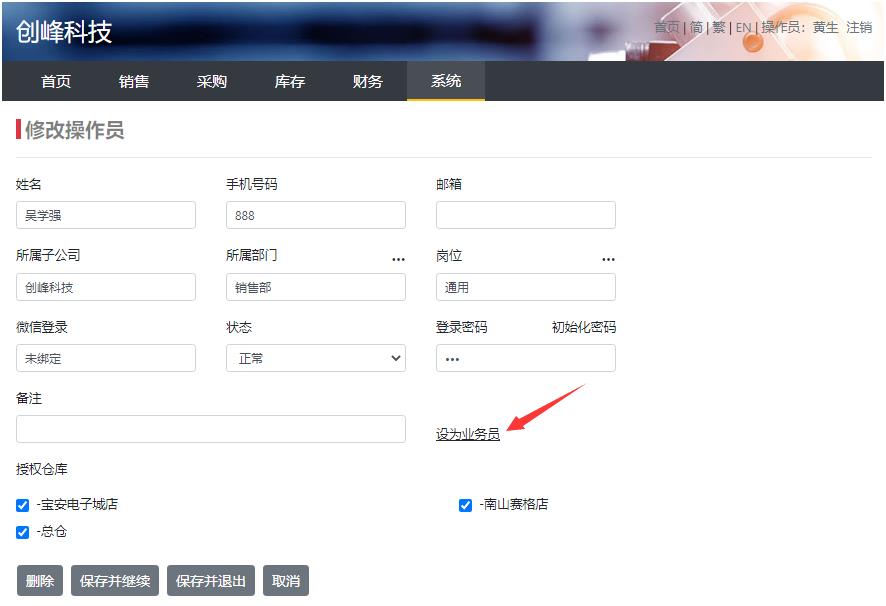Open the 库存 menu

click(x=290, y=81)
